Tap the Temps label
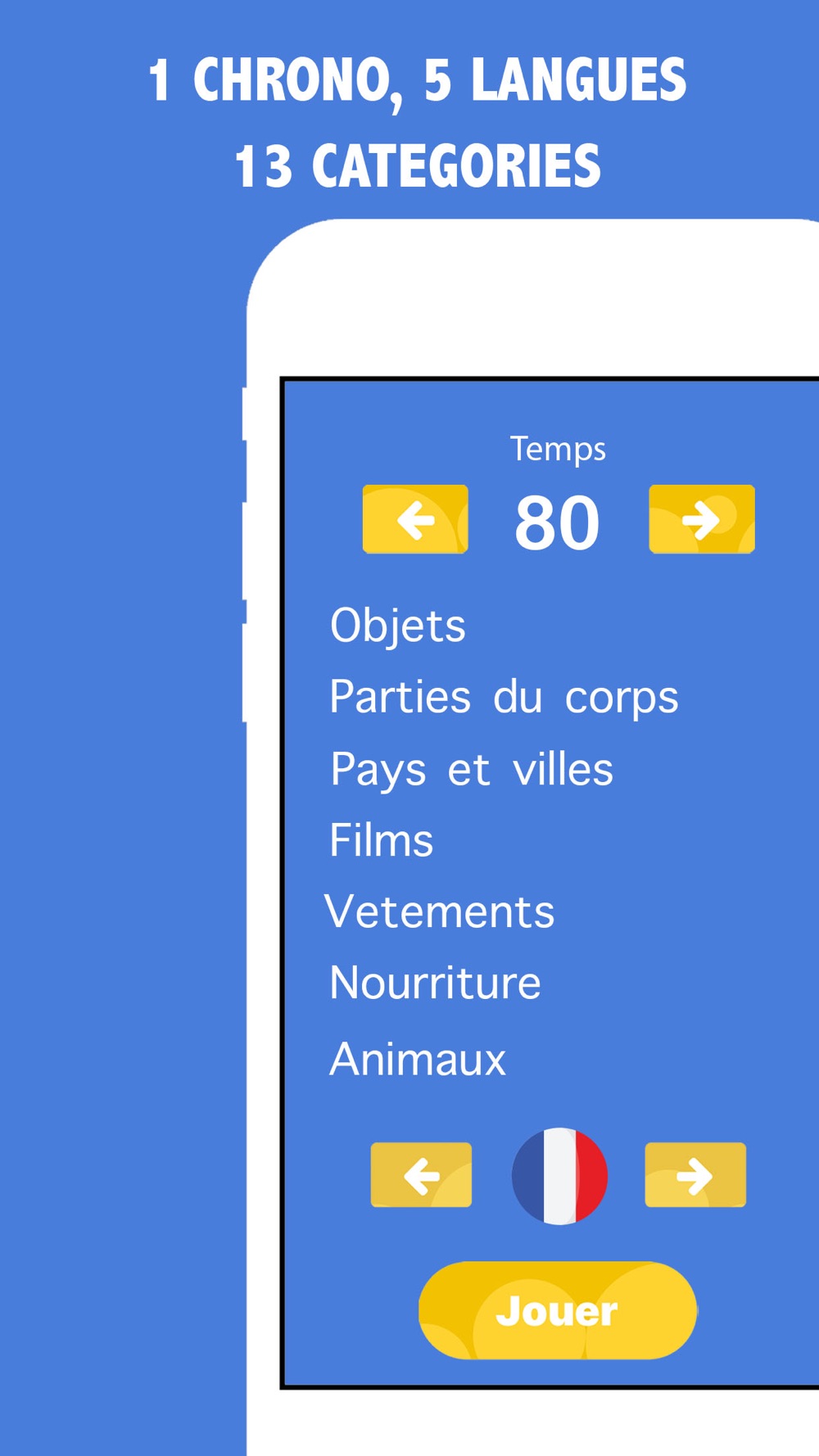This screenshot has height=1456, width=819. 558,449
